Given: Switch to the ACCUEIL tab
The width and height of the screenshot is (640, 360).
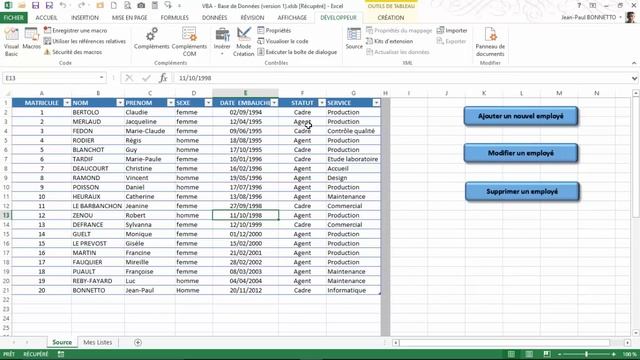Looking at the screenshot, I should [46, 18].
